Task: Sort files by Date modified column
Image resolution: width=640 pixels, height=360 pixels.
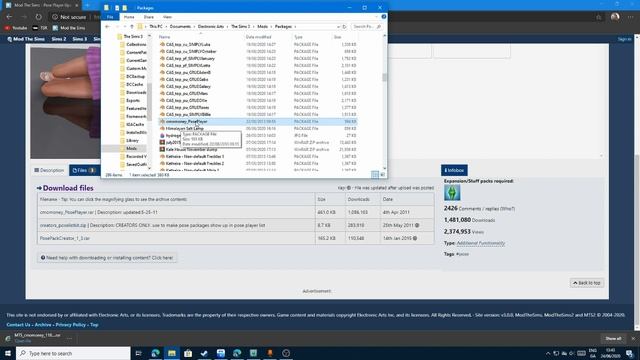Action: click(x=259, y=37)
